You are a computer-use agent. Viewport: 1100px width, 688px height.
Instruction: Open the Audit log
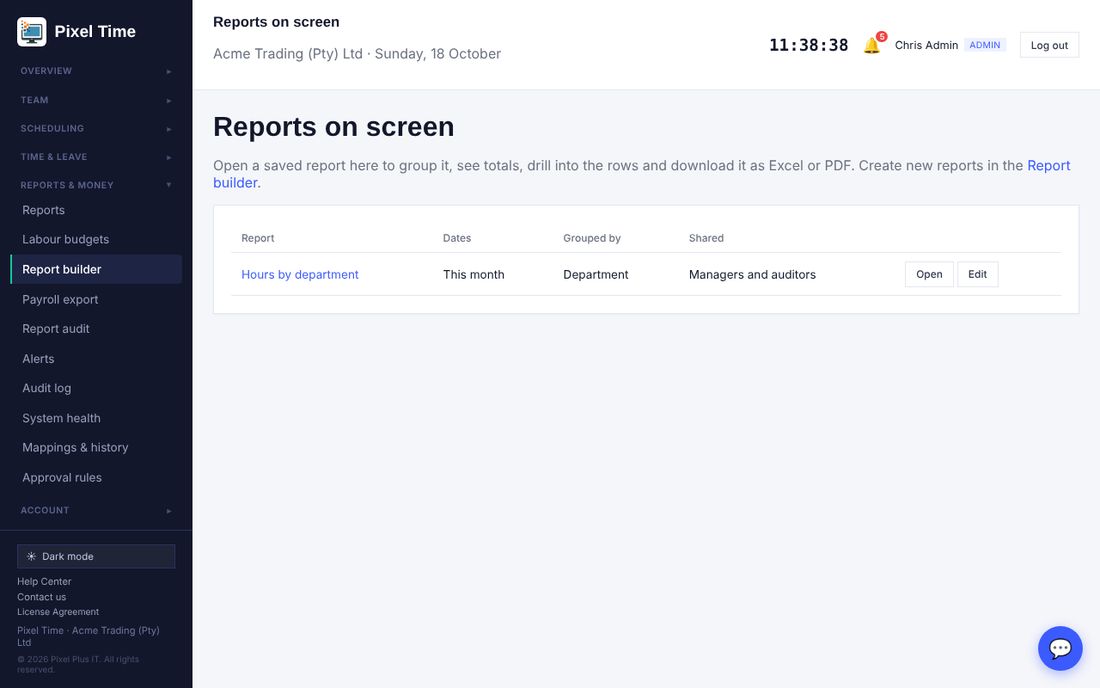pos(96,389)
